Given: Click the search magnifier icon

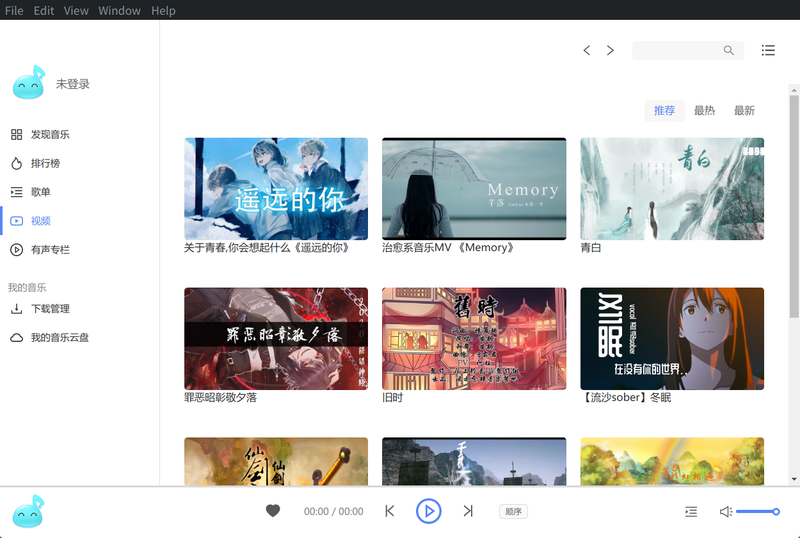Looking at the screenshot, I should tap(729, 50).
